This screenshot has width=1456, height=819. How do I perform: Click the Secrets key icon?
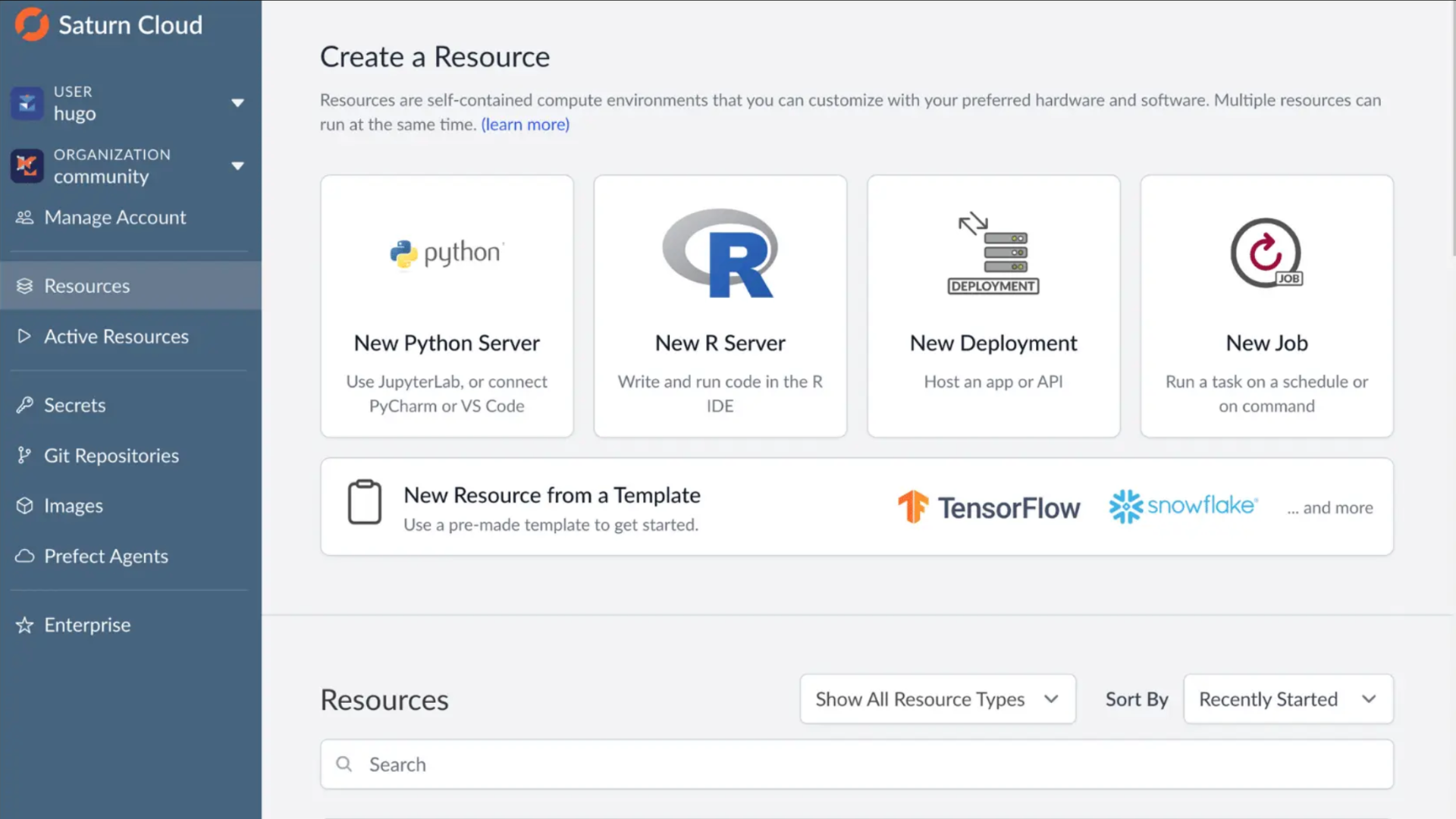[25, 405]
